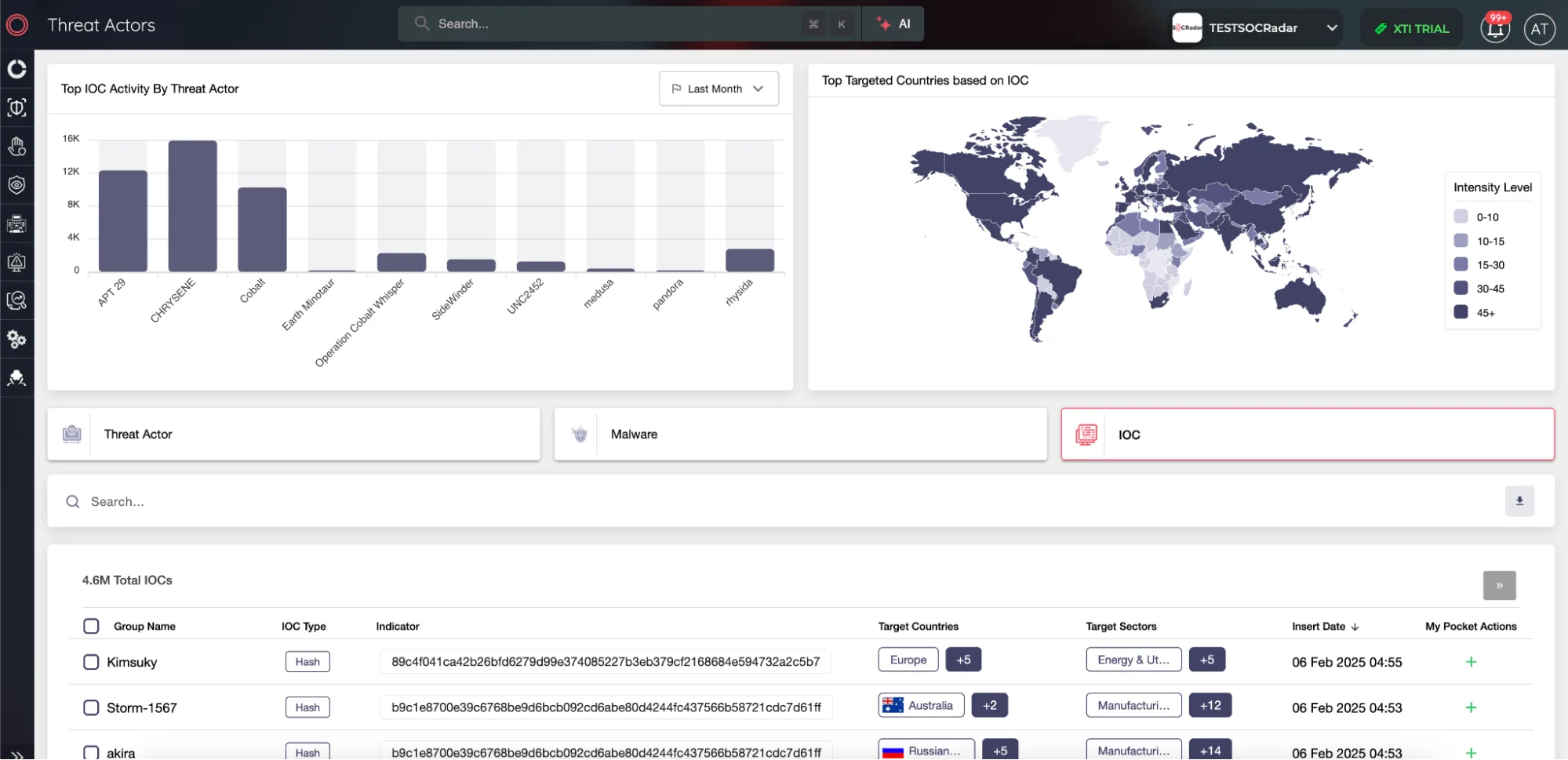Open the monitor warning alert sidebar icon
Screen dimensions: 1568x760
(x=16, y=262)
